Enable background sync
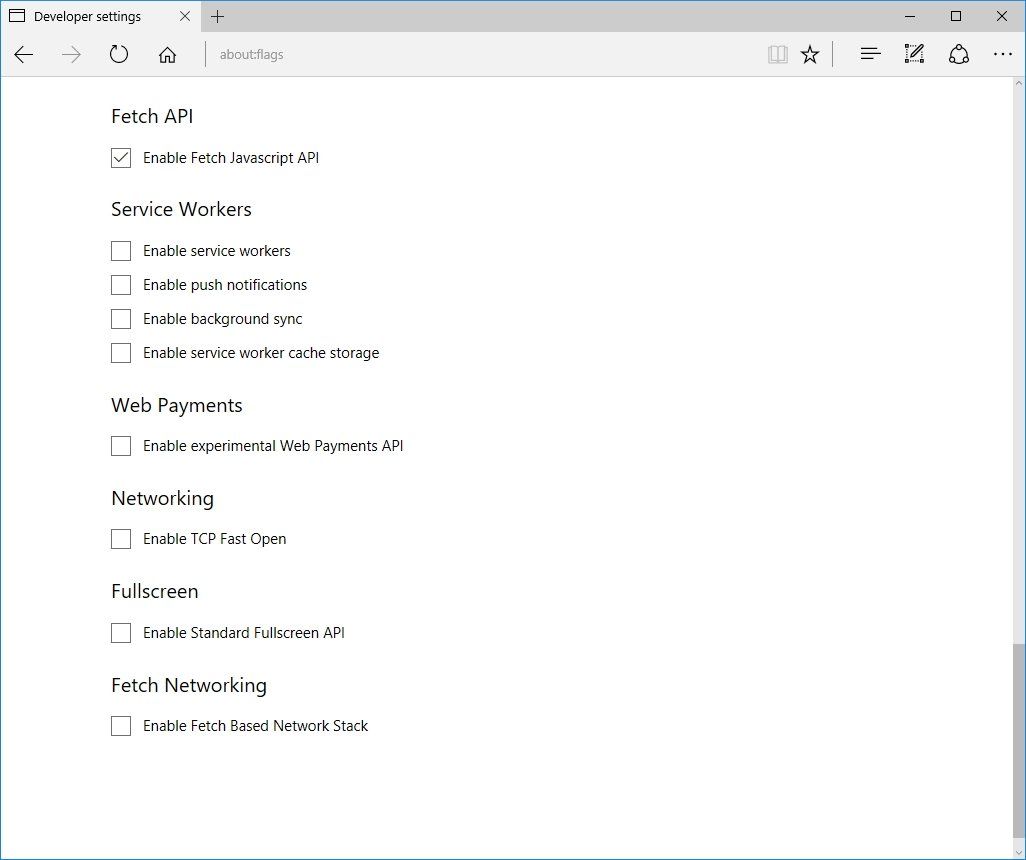This screenshot has height=860, width=1026. click(x=121, y=319)
